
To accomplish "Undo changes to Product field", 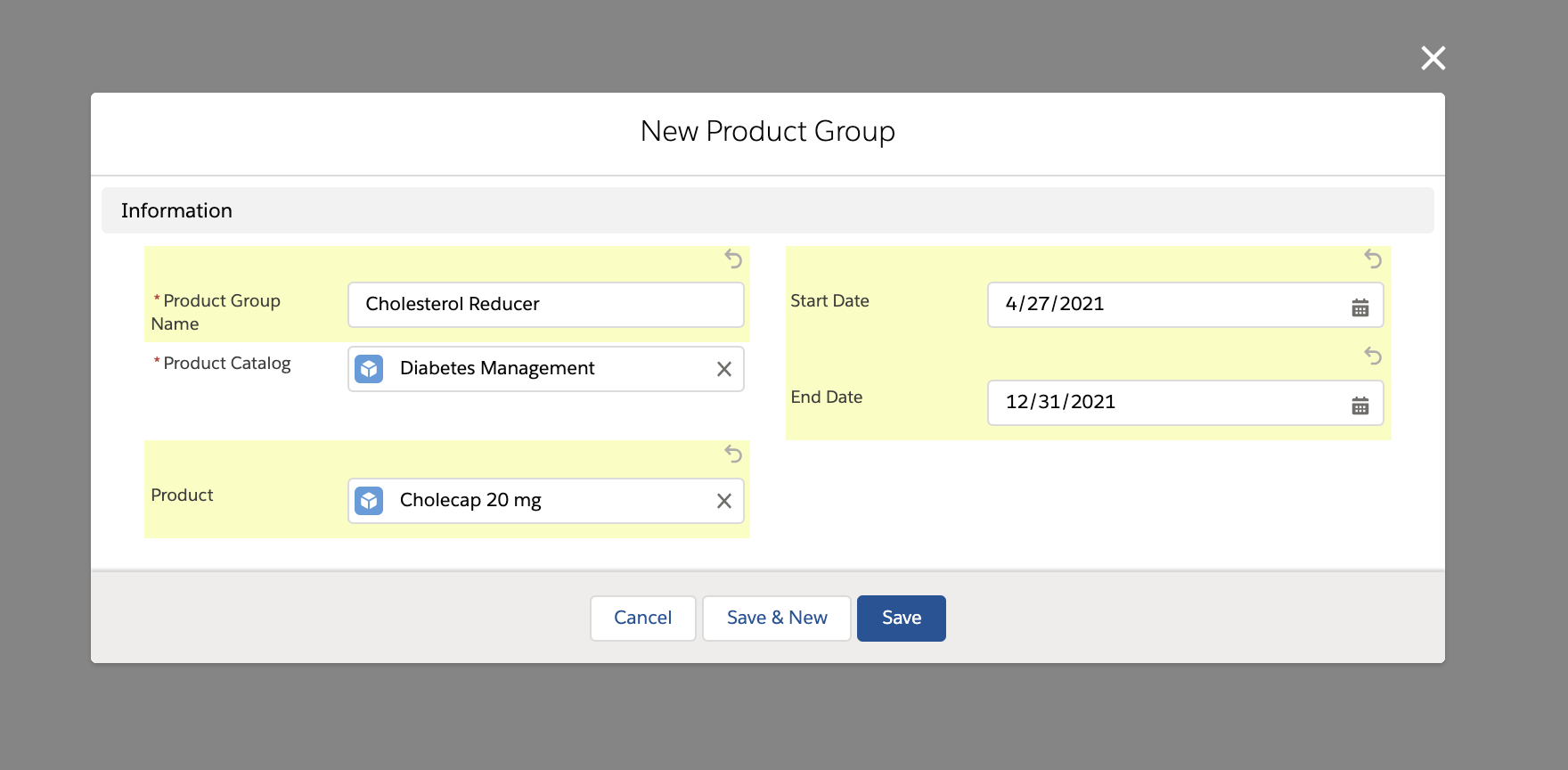I will click(733, 454).
